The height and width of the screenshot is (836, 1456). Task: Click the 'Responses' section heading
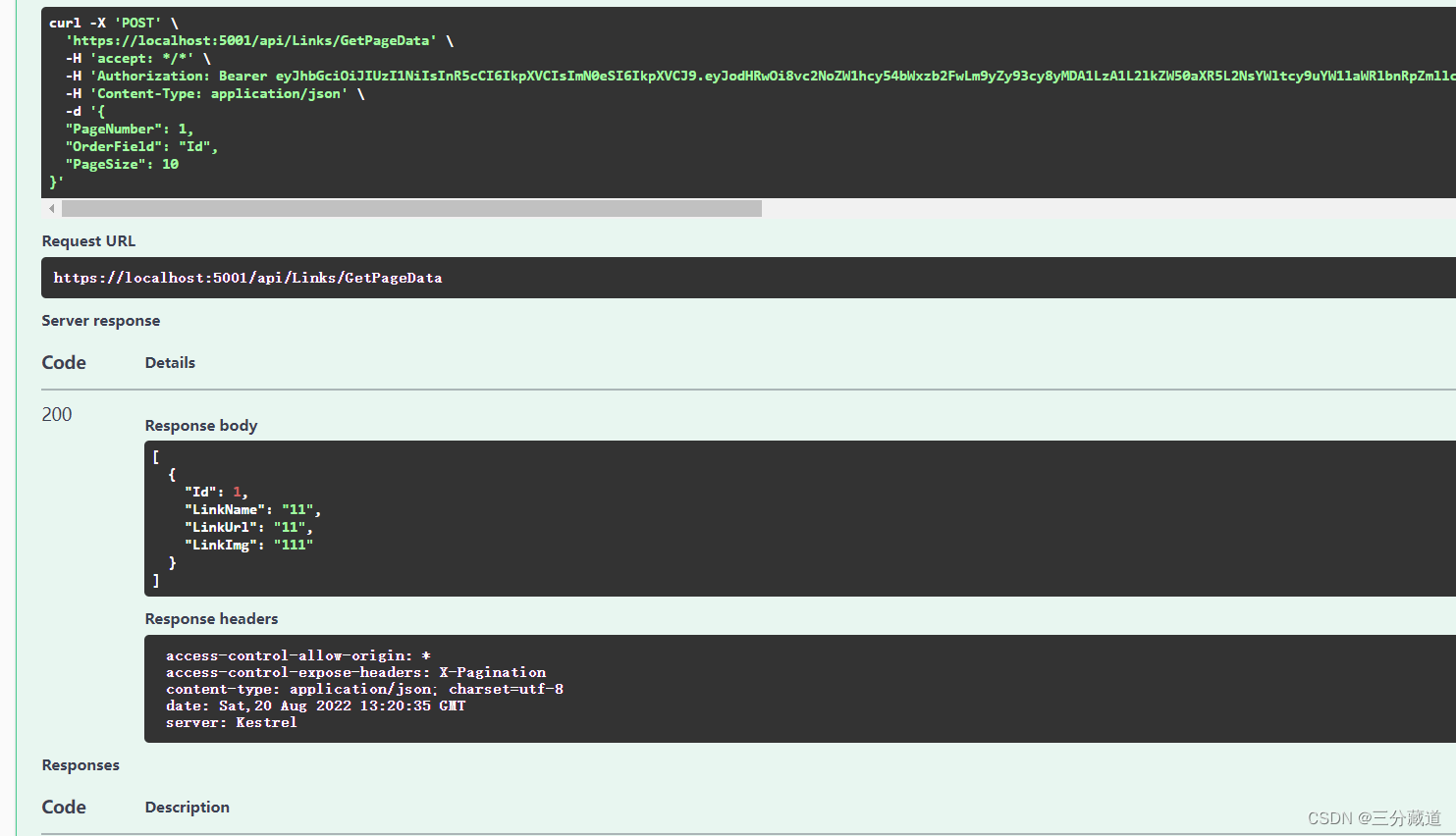tap(81, 765)
